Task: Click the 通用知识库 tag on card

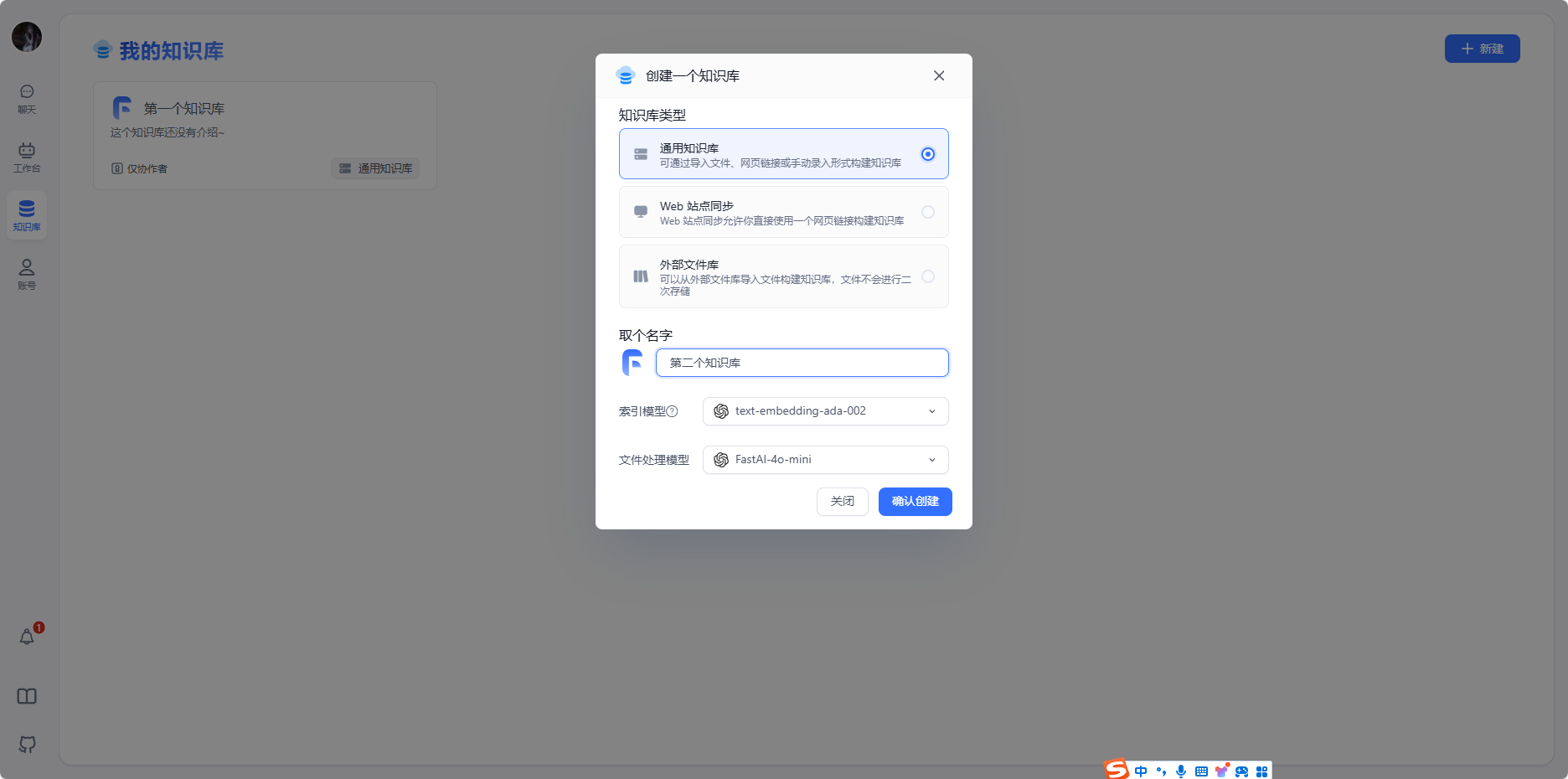Action: [375, 168]
